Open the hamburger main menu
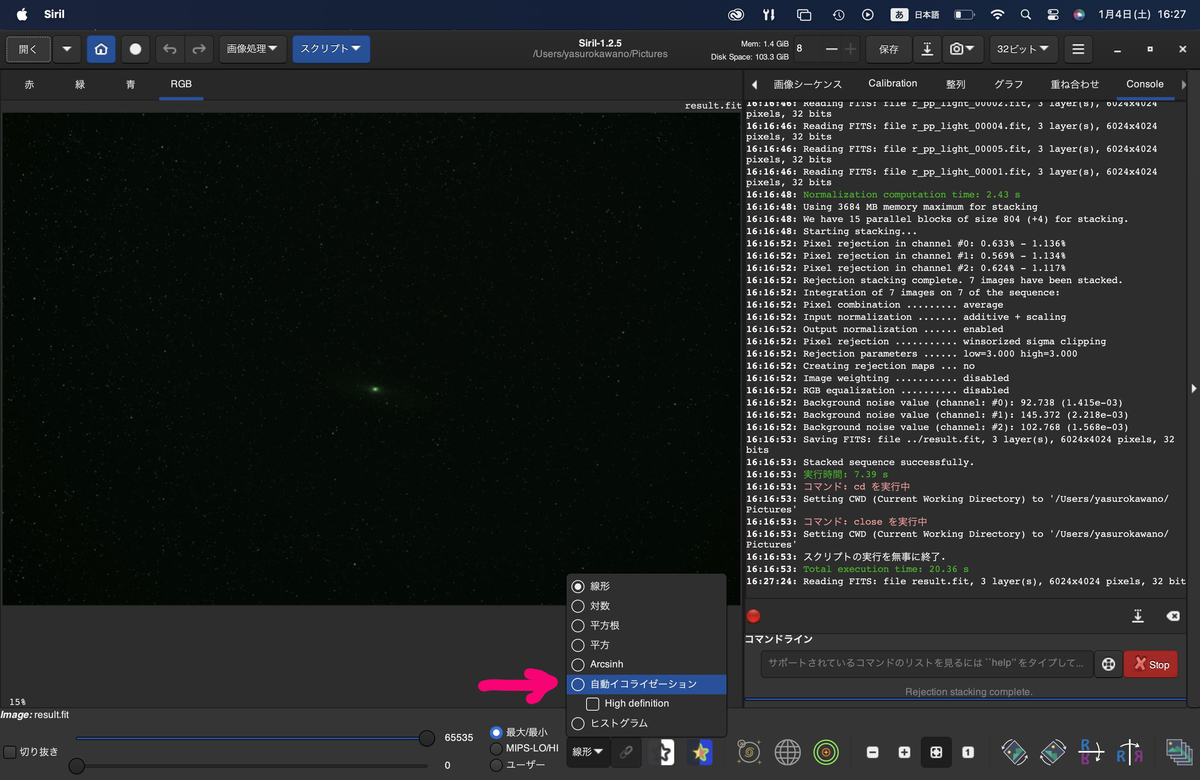 [x=1077, y=49]
